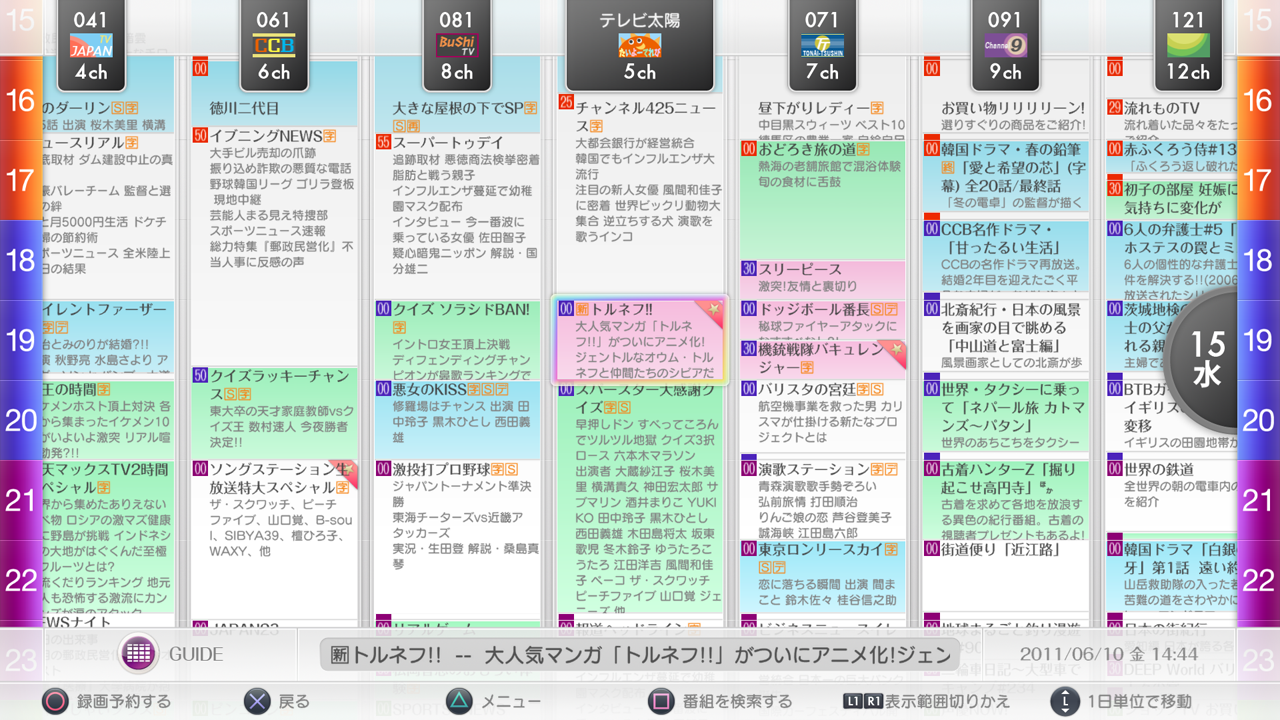
Task: Open the 東京ロンリースカイ program
Action: pyautogui.click(x=823, y=577)
